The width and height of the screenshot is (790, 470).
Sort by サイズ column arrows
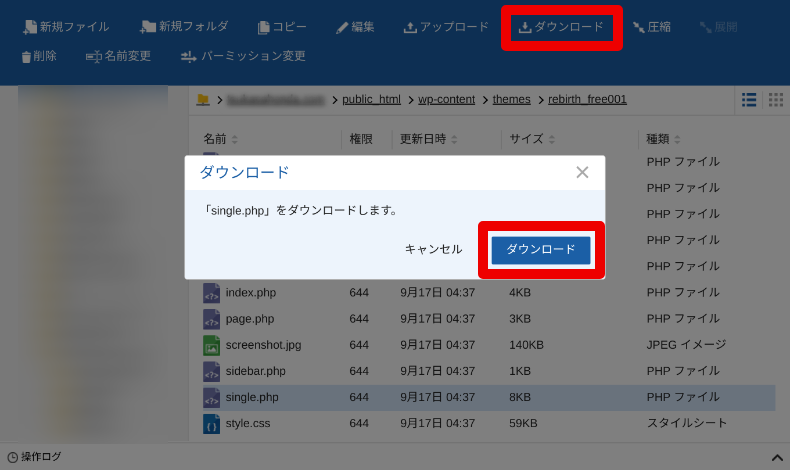coord(552,140)
